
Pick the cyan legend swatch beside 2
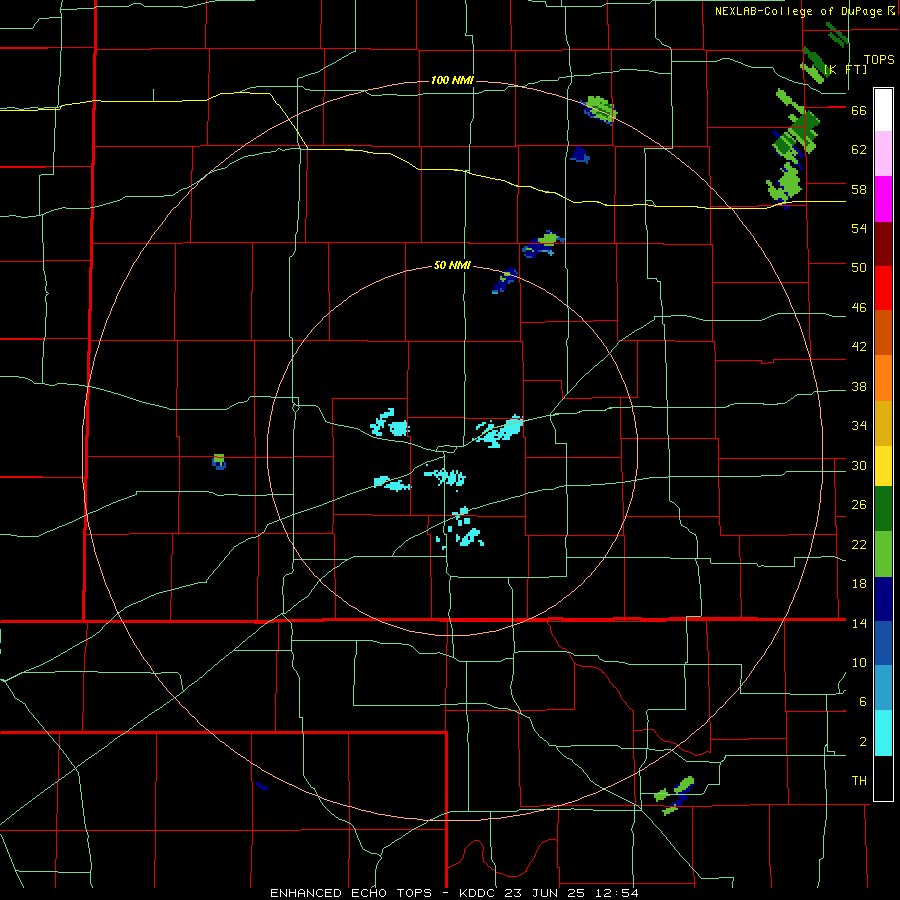coord(883,733)
